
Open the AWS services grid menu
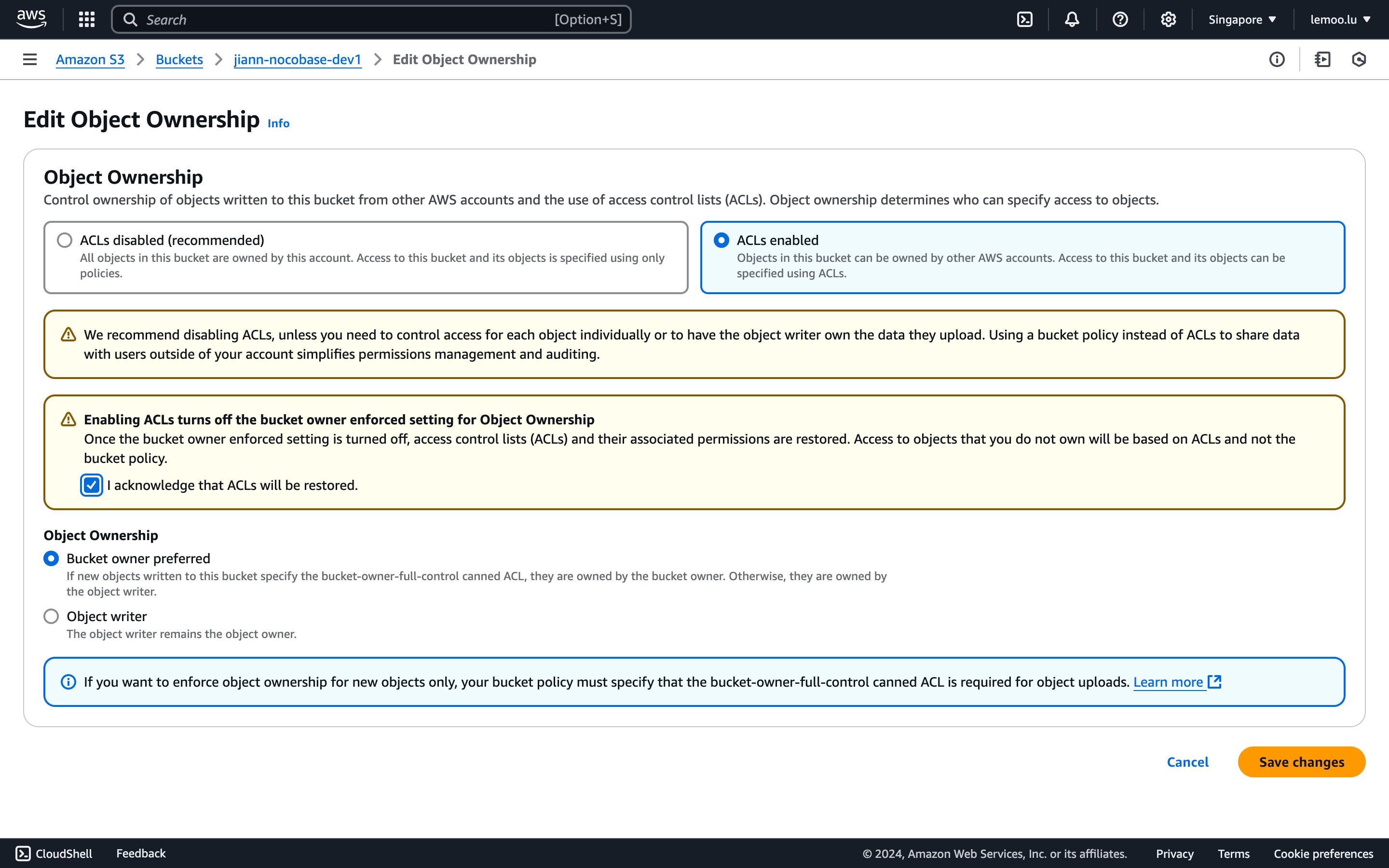click(87, 19)
